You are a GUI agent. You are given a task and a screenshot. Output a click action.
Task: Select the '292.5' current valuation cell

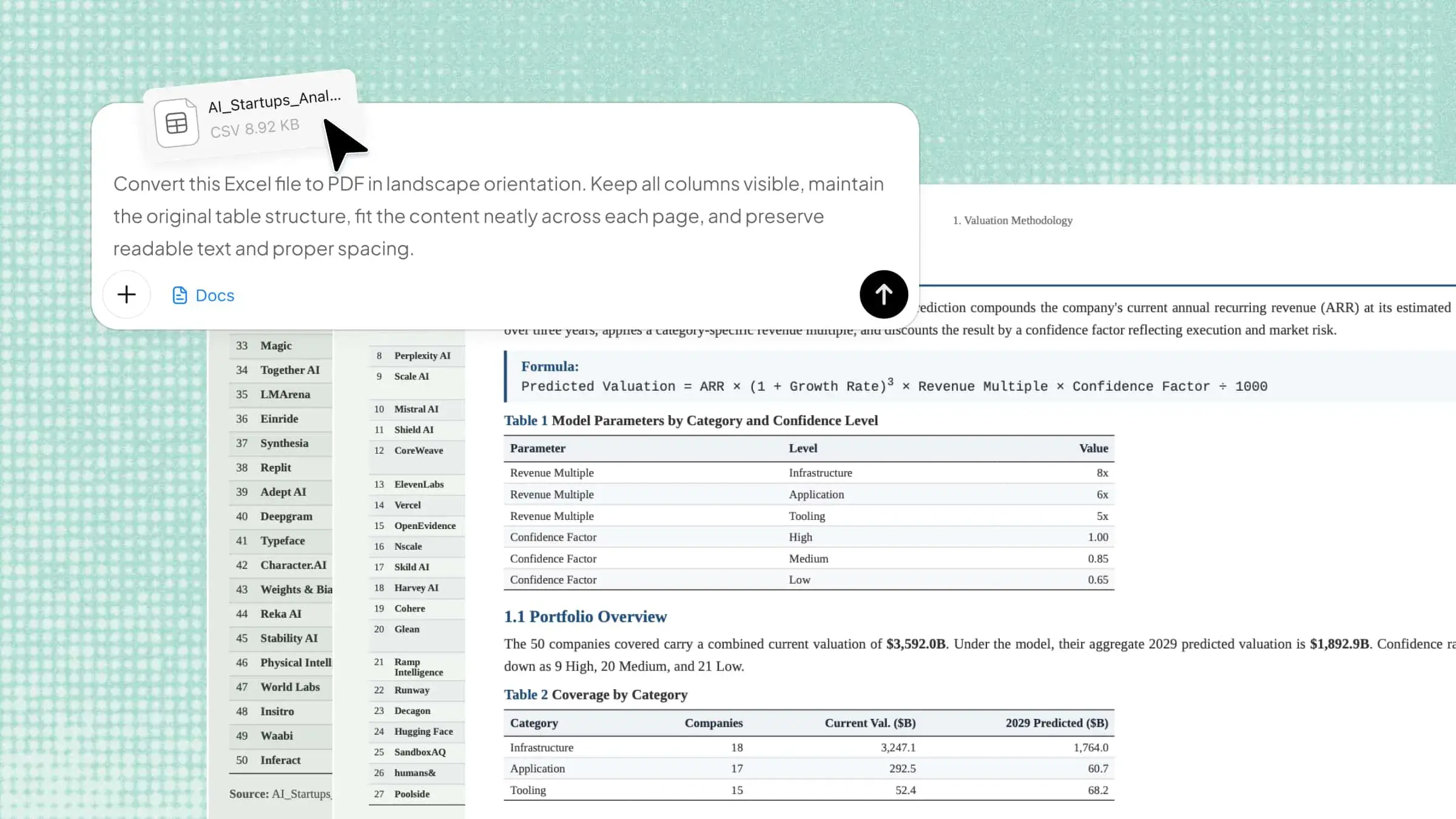click(x=902, y=769)
